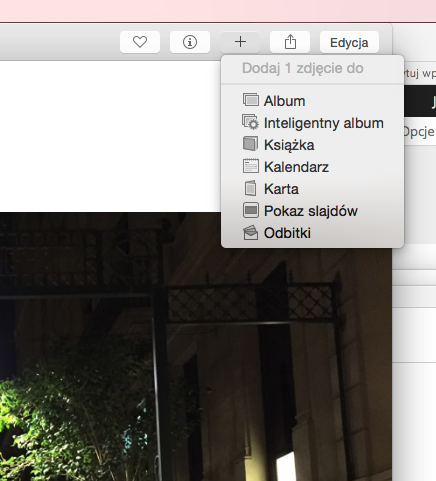This screenshot has height=481, width=436.
Task: Click the folded card icon
Action: pos(250,188)
